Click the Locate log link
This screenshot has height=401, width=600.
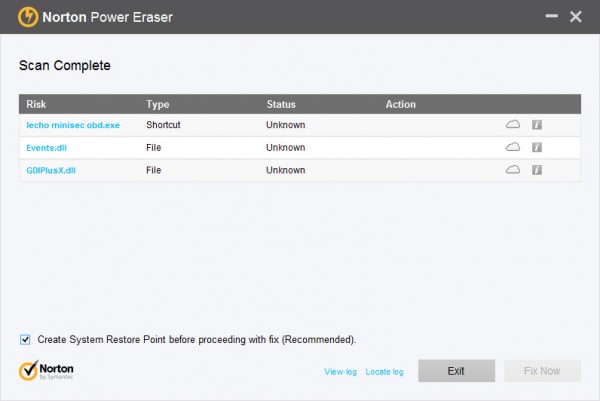(x=384, y=372)
